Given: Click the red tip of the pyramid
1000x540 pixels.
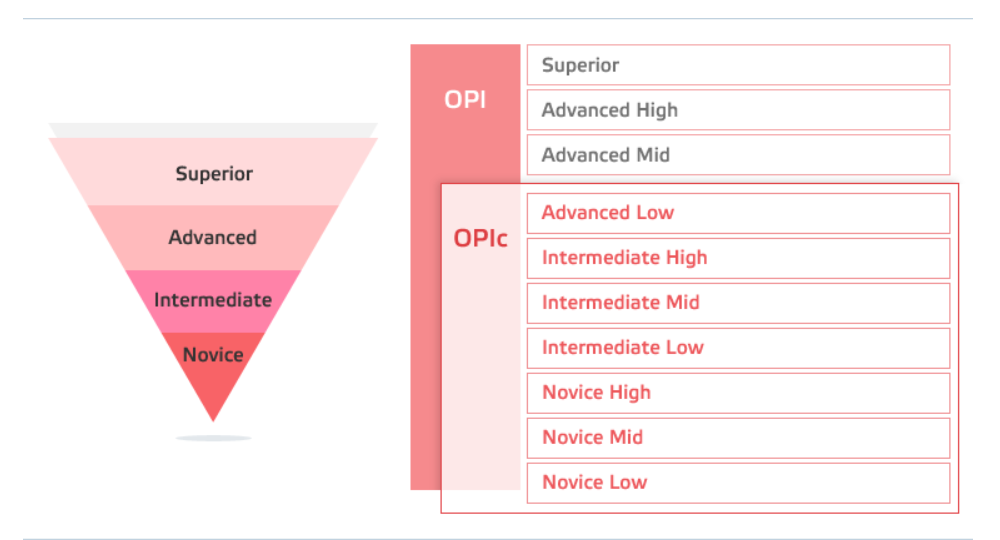Looking at the screenshot, I should tap(213, 398).
